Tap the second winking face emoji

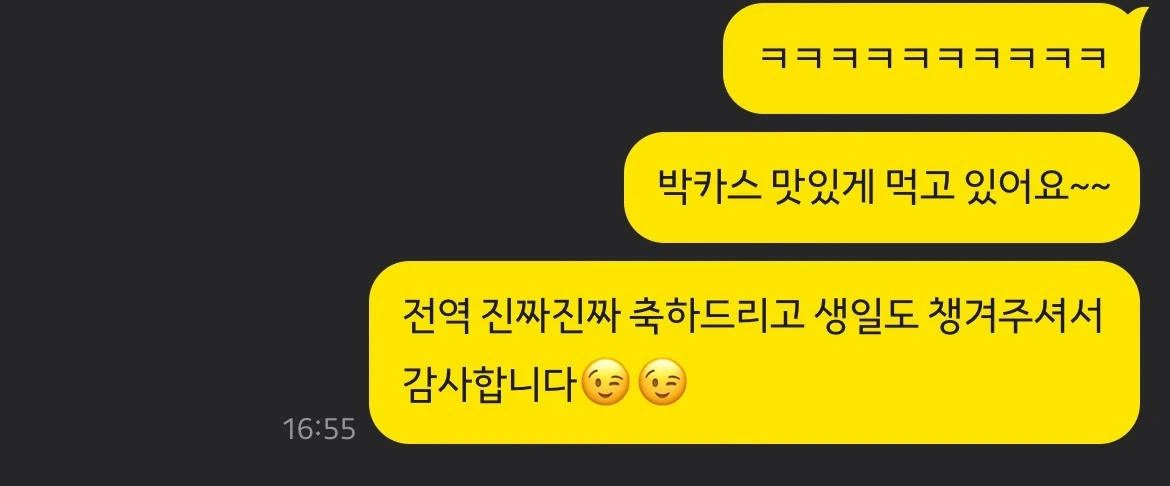[x=663, y=382]
